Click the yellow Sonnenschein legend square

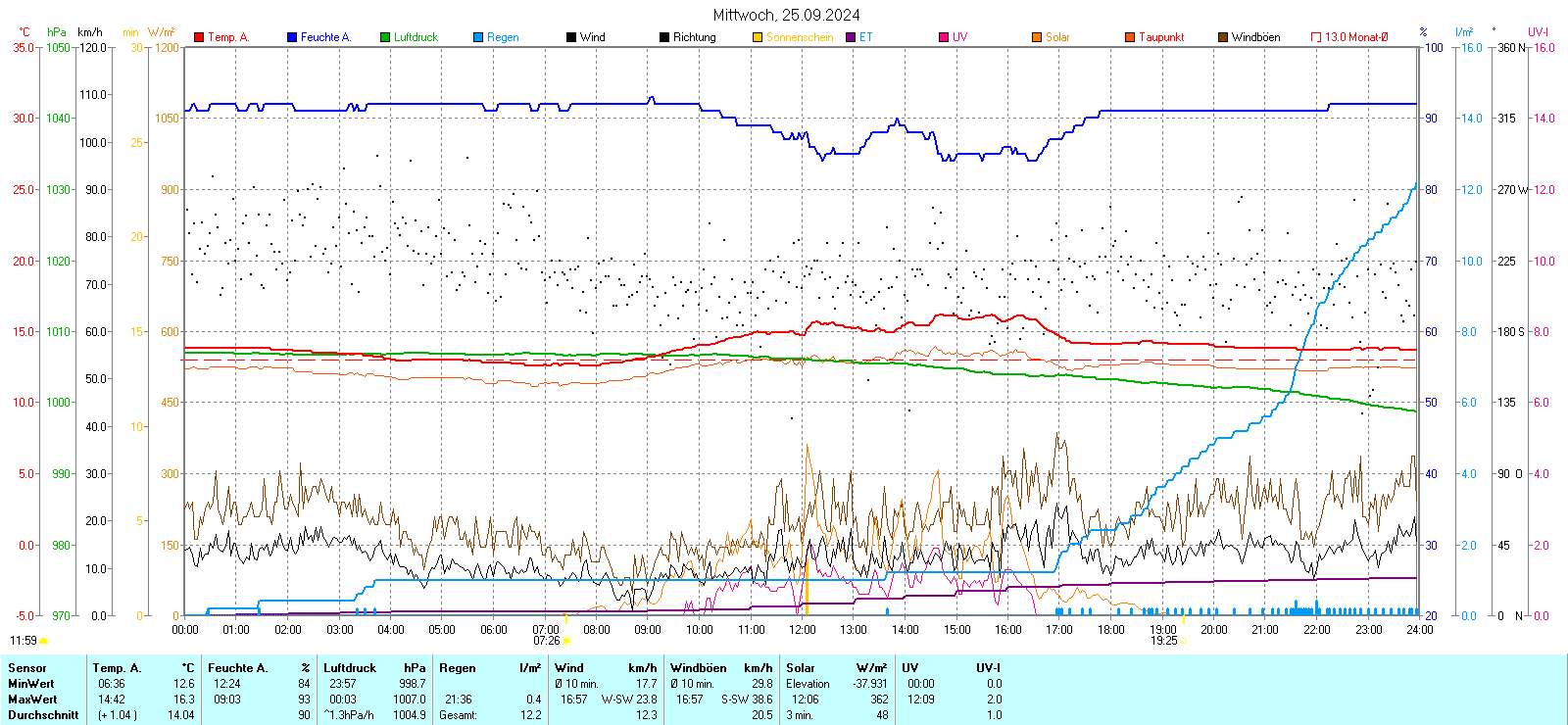(x=758, y=37)
